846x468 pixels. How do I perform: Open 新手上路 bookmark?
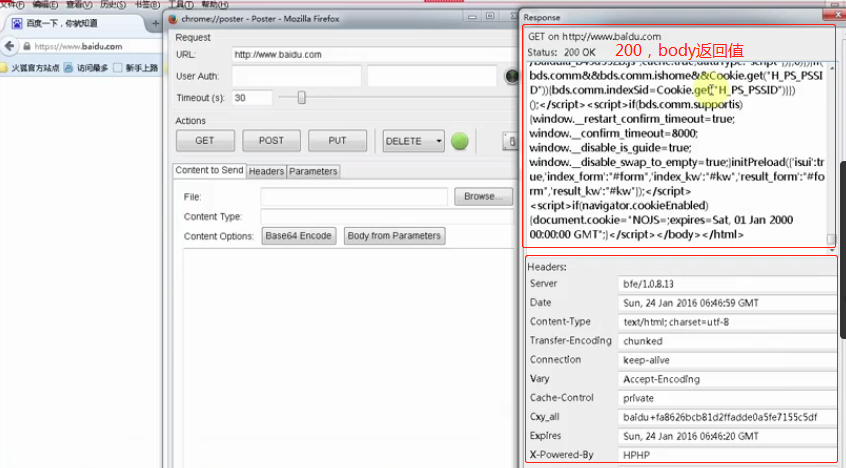135,68
